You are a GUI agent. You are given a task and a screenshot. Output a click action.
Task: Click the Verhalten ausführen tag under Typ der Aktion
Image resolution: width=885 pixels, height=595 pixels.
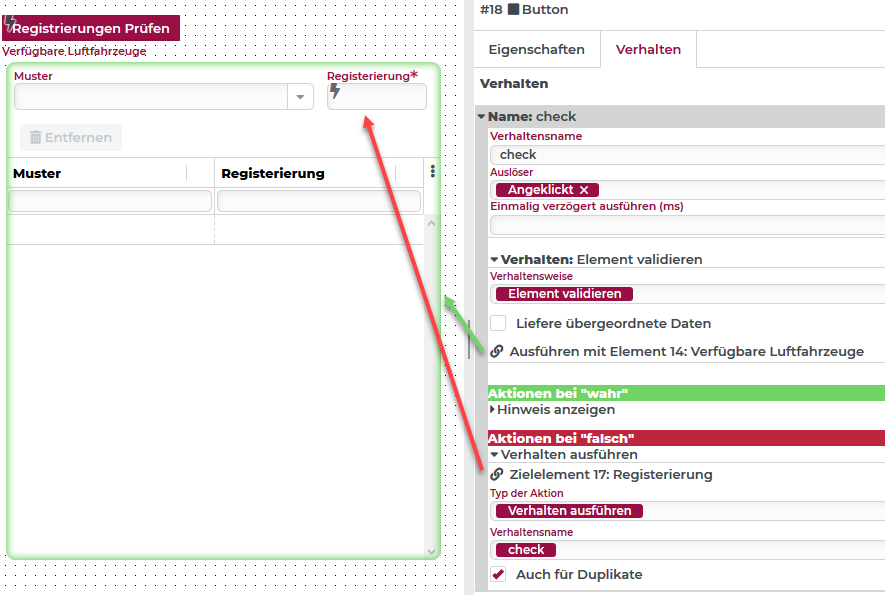tap(569, 511)
